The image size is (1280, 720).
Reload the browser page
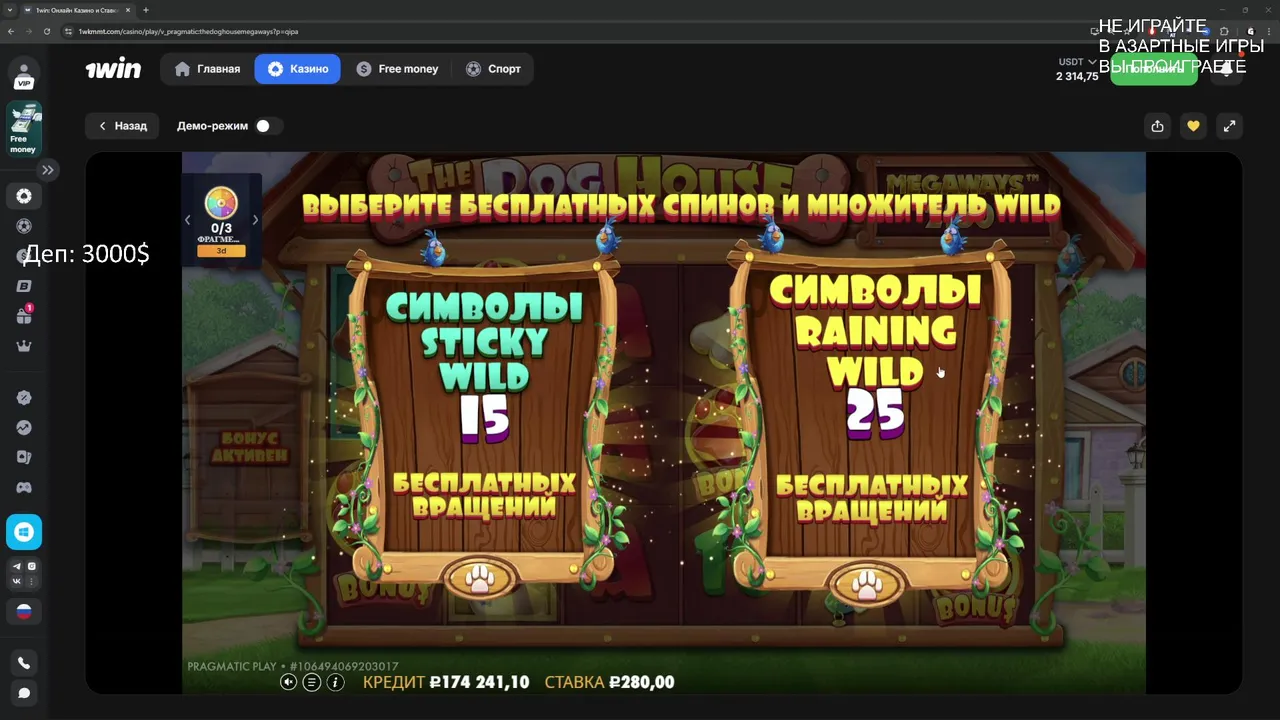pyautogui.click(x=46, y=31)
